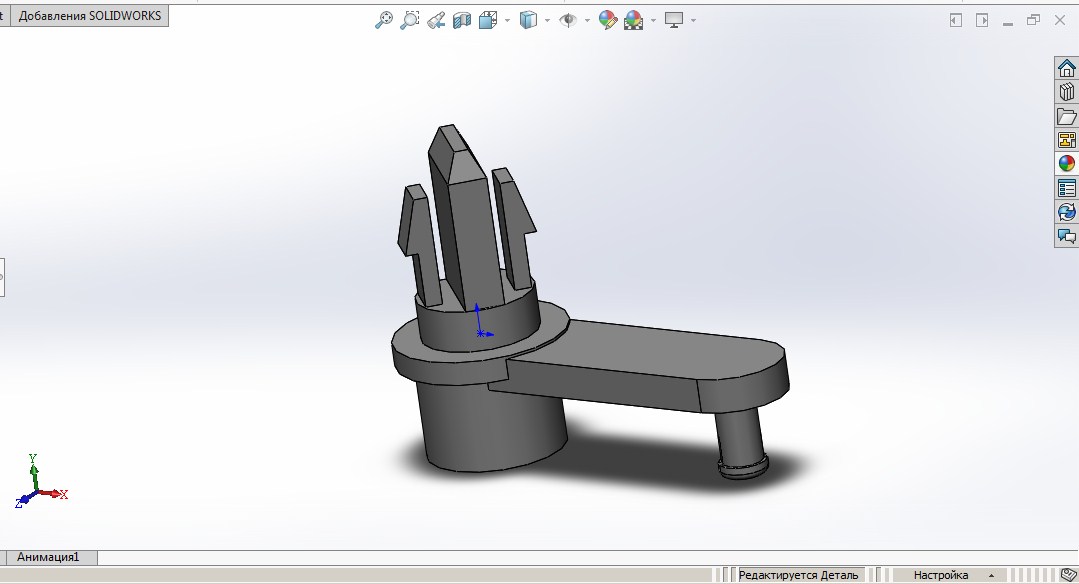Click the Редактируется Деталь status text
The height and width of the screenshot is (584, 1079).
coord(798,575)
